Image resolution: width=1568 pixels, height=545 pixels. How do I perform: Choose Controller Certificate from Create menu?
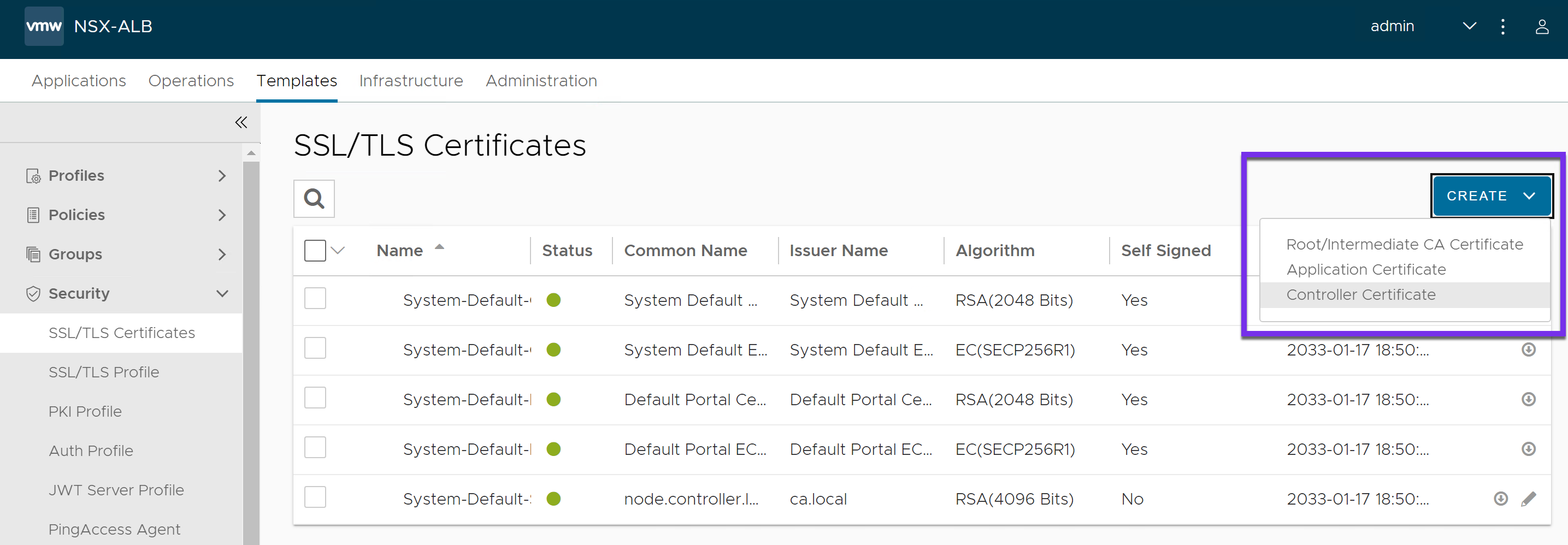point(1360,294)
